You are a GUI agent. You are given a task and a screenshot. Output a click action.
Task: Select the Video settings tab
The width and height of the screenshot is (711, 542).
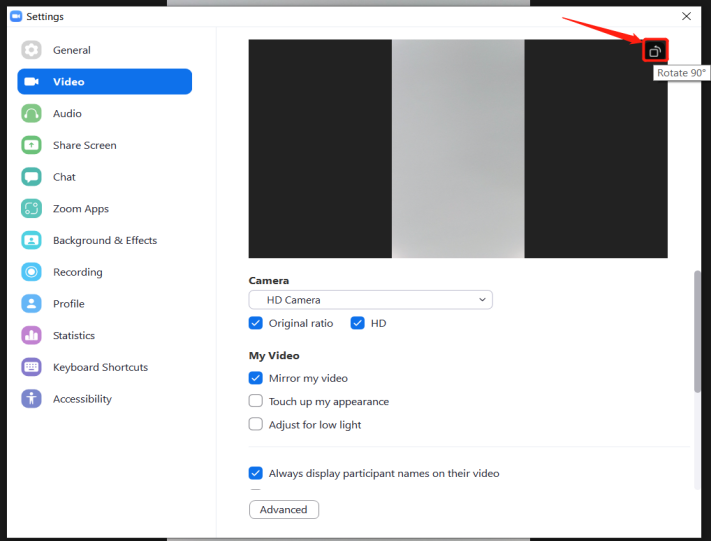click(x=104, y=82)
